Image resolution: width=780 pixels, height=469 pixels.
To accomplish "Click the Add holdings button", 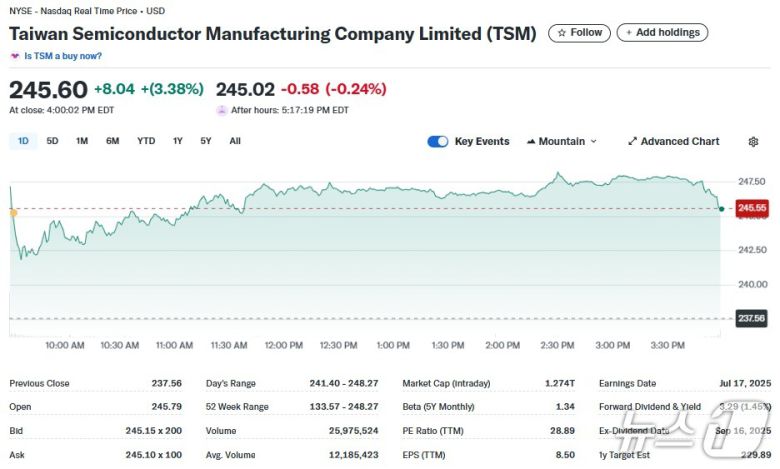I will click(662, 33).
